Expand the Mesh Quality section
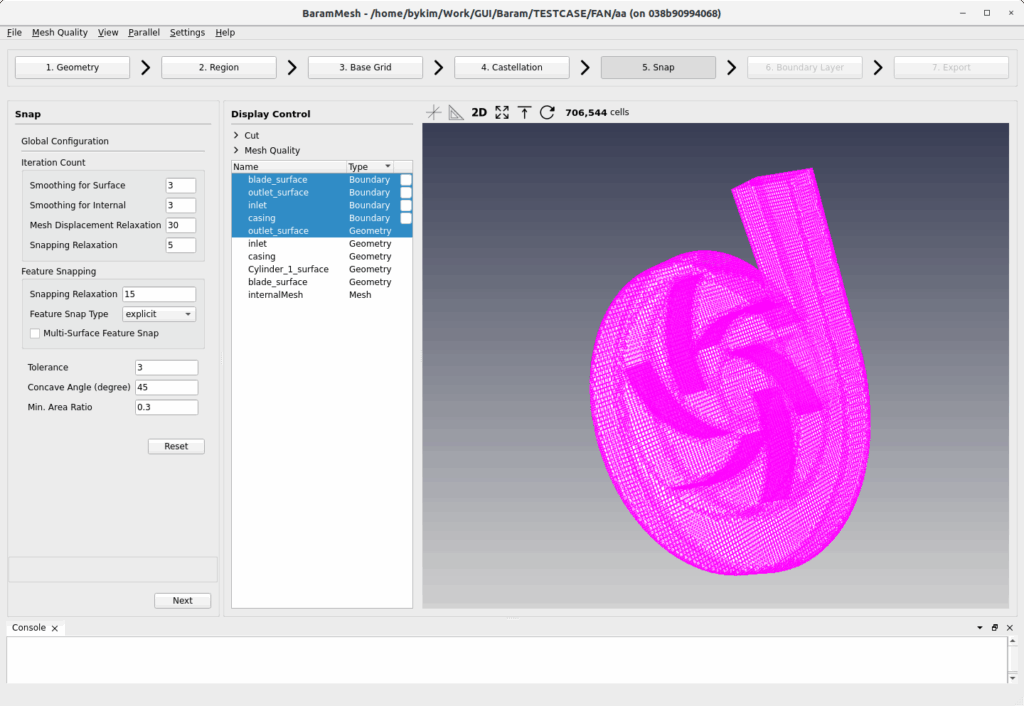The width and height of the screenshot is (1024, 706). click(x=236, y=150)
